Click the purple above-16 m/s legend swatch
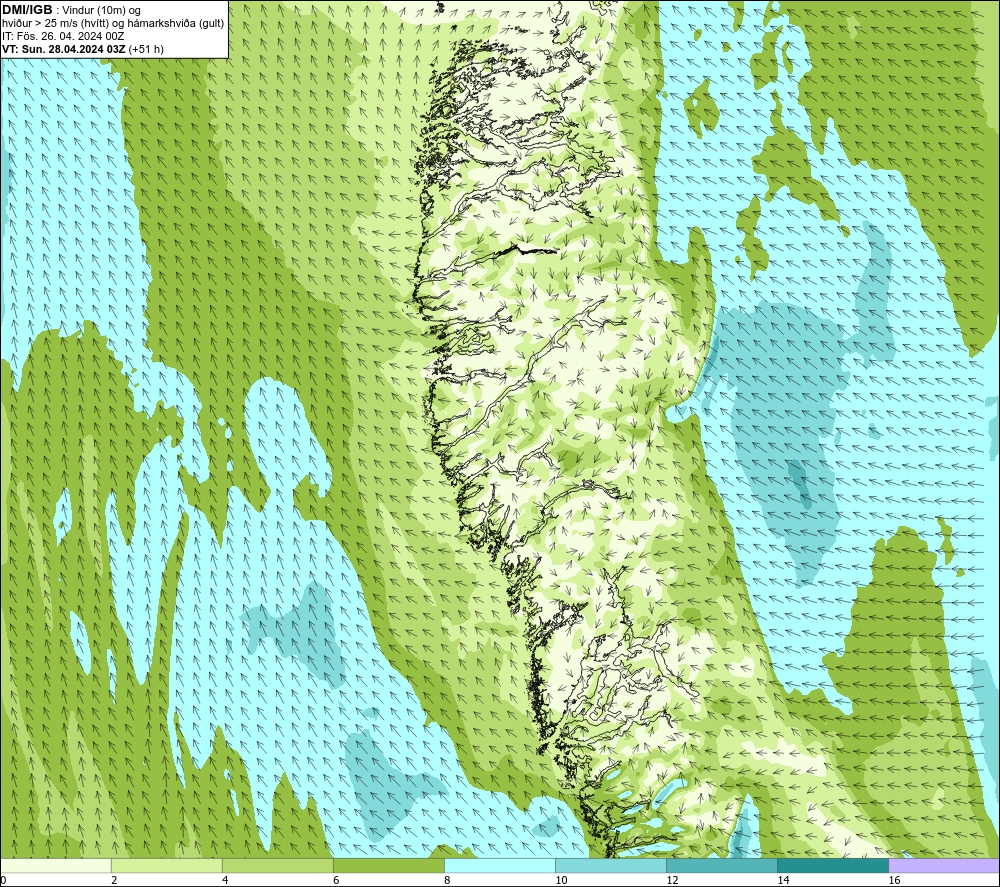This screenshot has width=1000, height=887. tap(944, 866)
